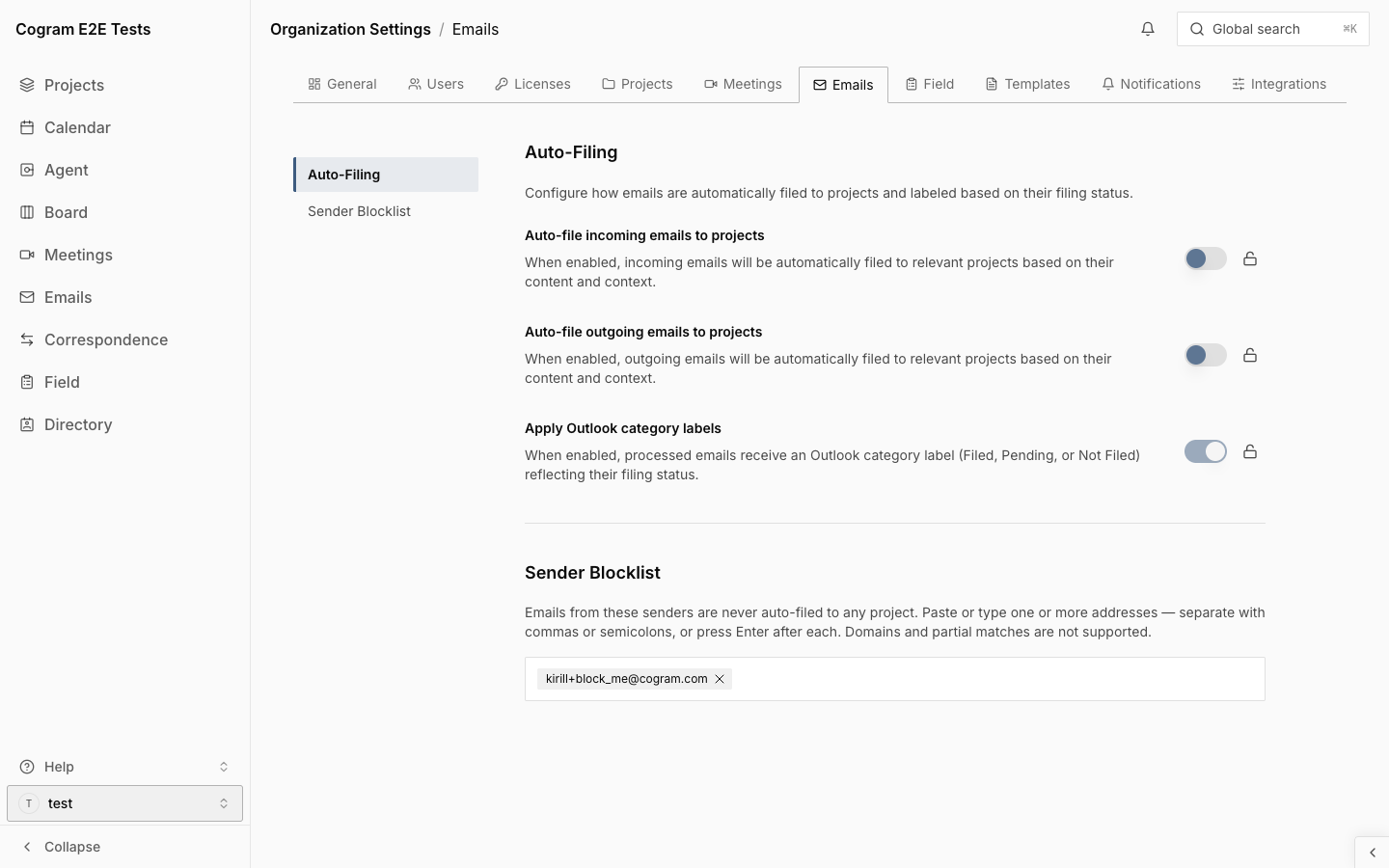The image size is (1389, 868).
Task: Switch to the Field settings tab
Action: (x=930, y=84)
